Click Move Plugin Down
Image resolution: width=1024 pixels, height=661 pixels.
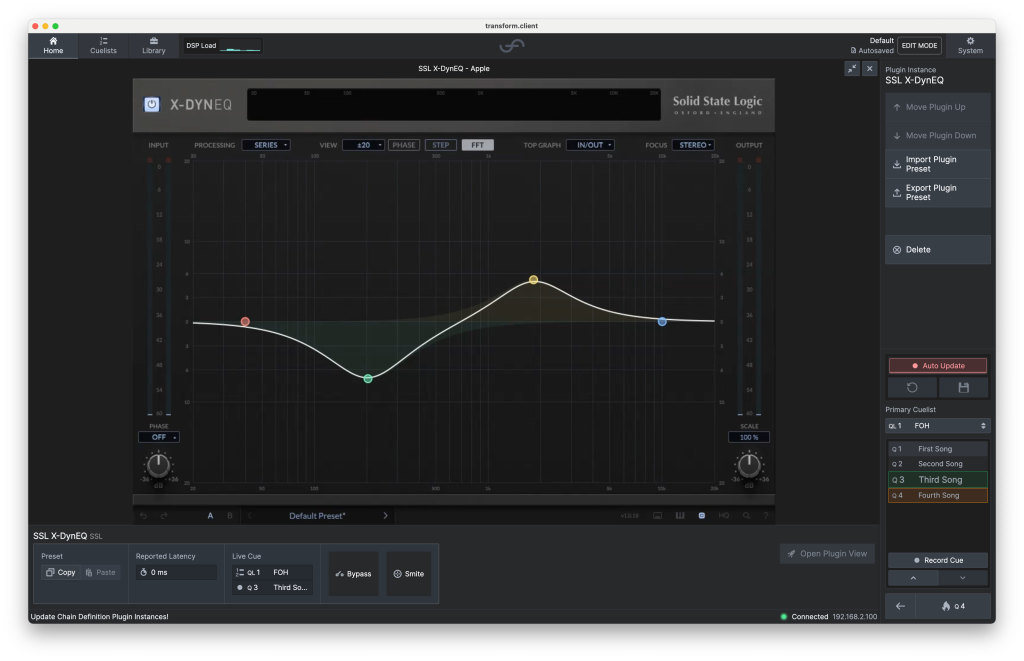938,136
